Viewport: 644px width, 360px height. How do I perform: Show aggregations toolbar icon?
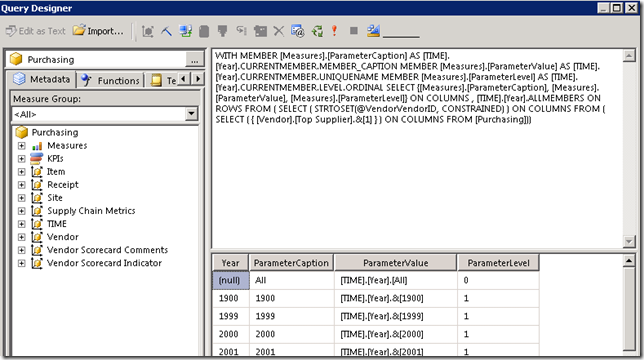click(x=260, y=31)
